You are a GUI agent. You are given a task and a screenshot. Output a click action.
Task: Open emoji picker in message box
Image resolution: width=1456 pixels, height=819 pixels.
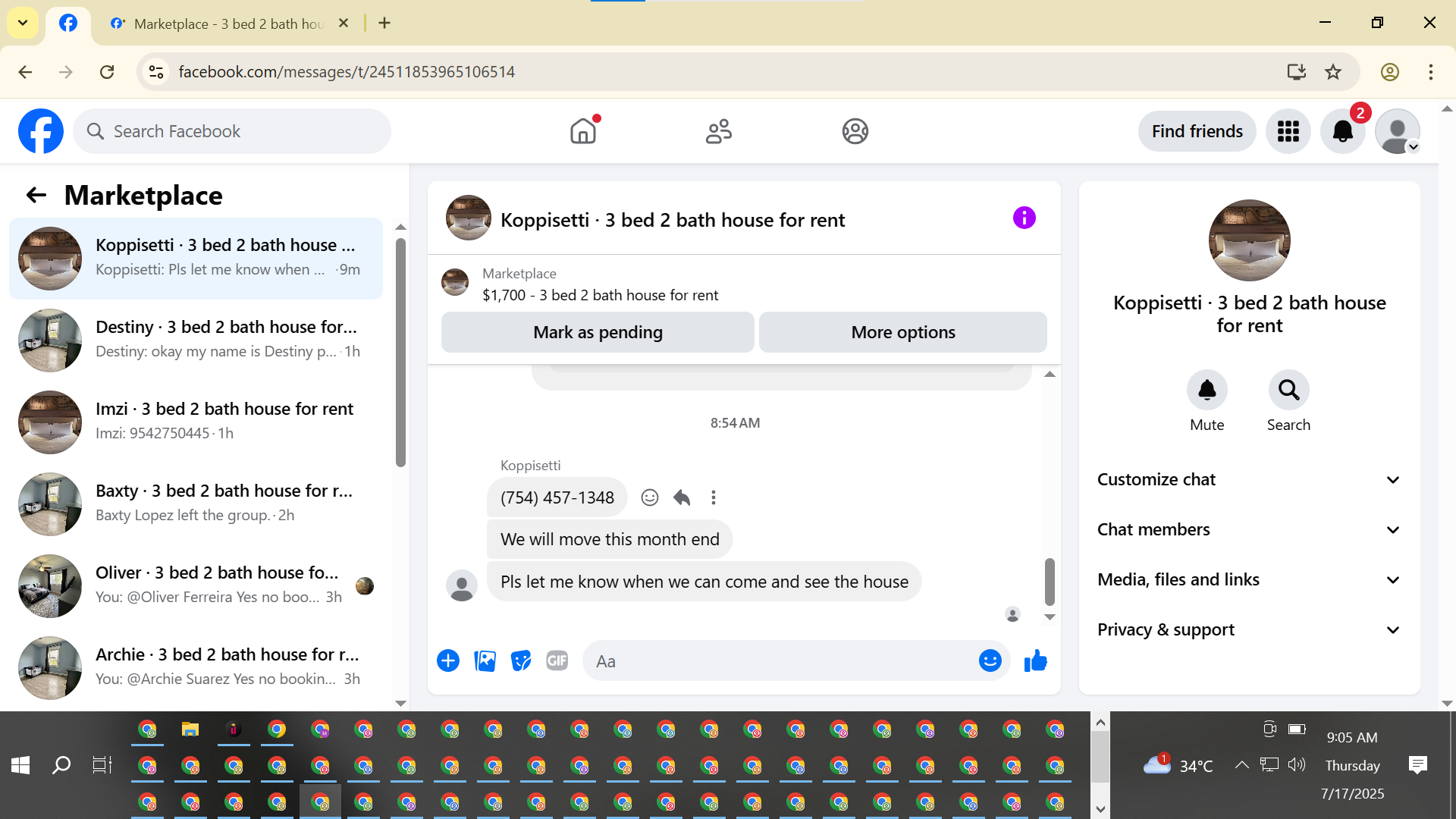pyautogui.click(x=990, y=661)
